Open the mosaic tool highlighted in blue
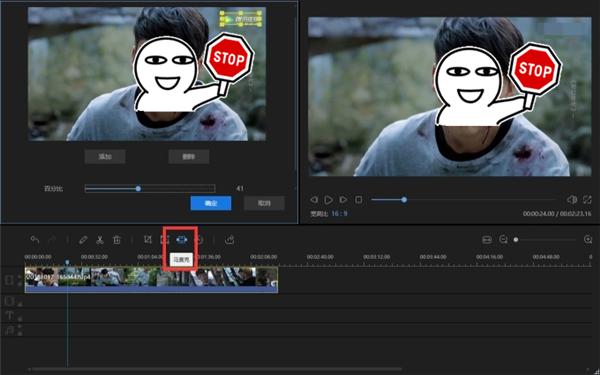600x375 pixels. coord(182,240)
